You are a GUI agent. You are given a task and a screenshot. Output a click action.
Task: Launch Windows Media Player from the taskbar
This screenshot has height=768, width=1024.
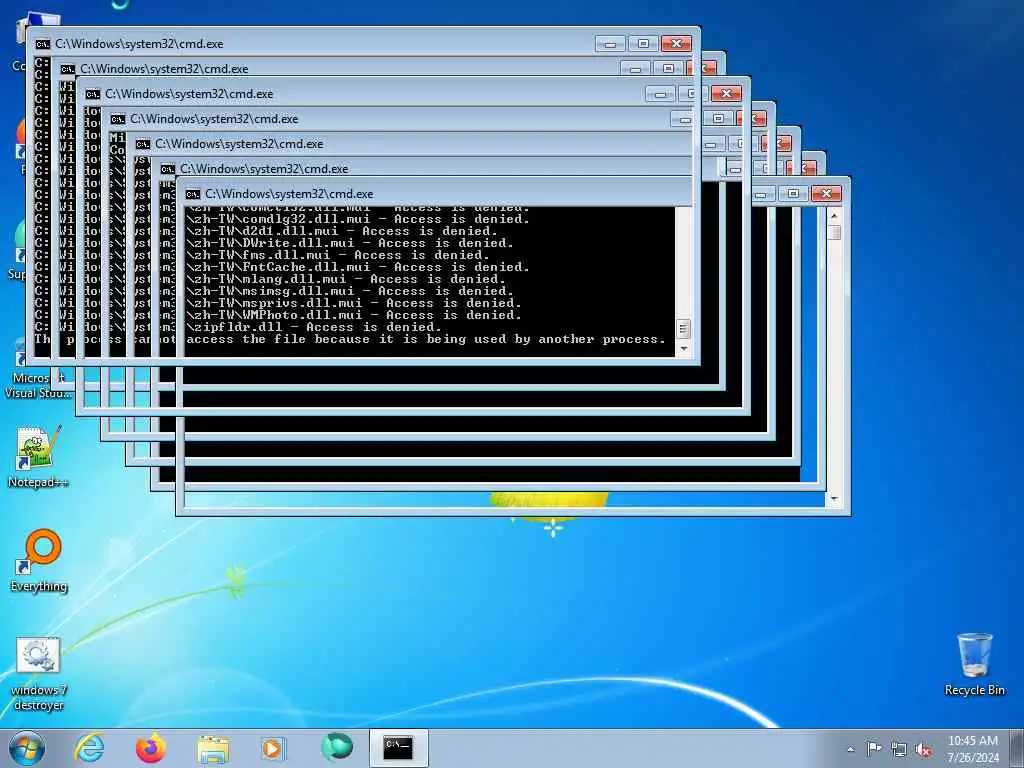pos(273,748)
